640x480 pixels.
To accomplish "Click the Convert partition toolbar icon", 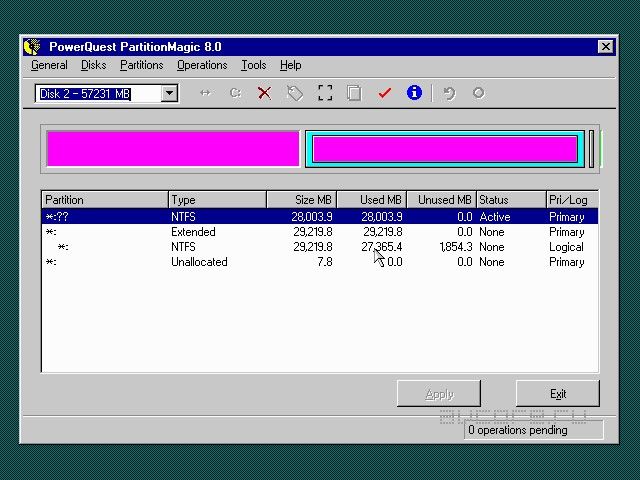I will coord(235,93).
